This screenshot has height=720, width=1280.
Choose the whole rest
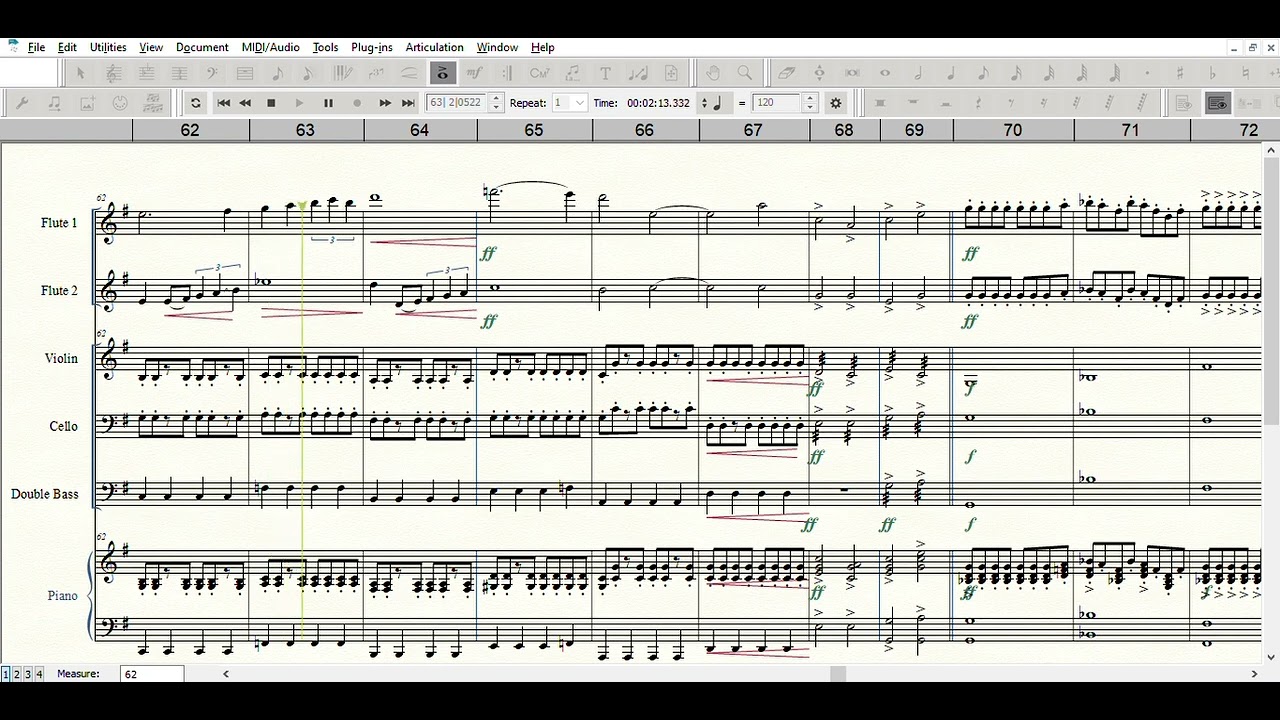click(913, 103)
